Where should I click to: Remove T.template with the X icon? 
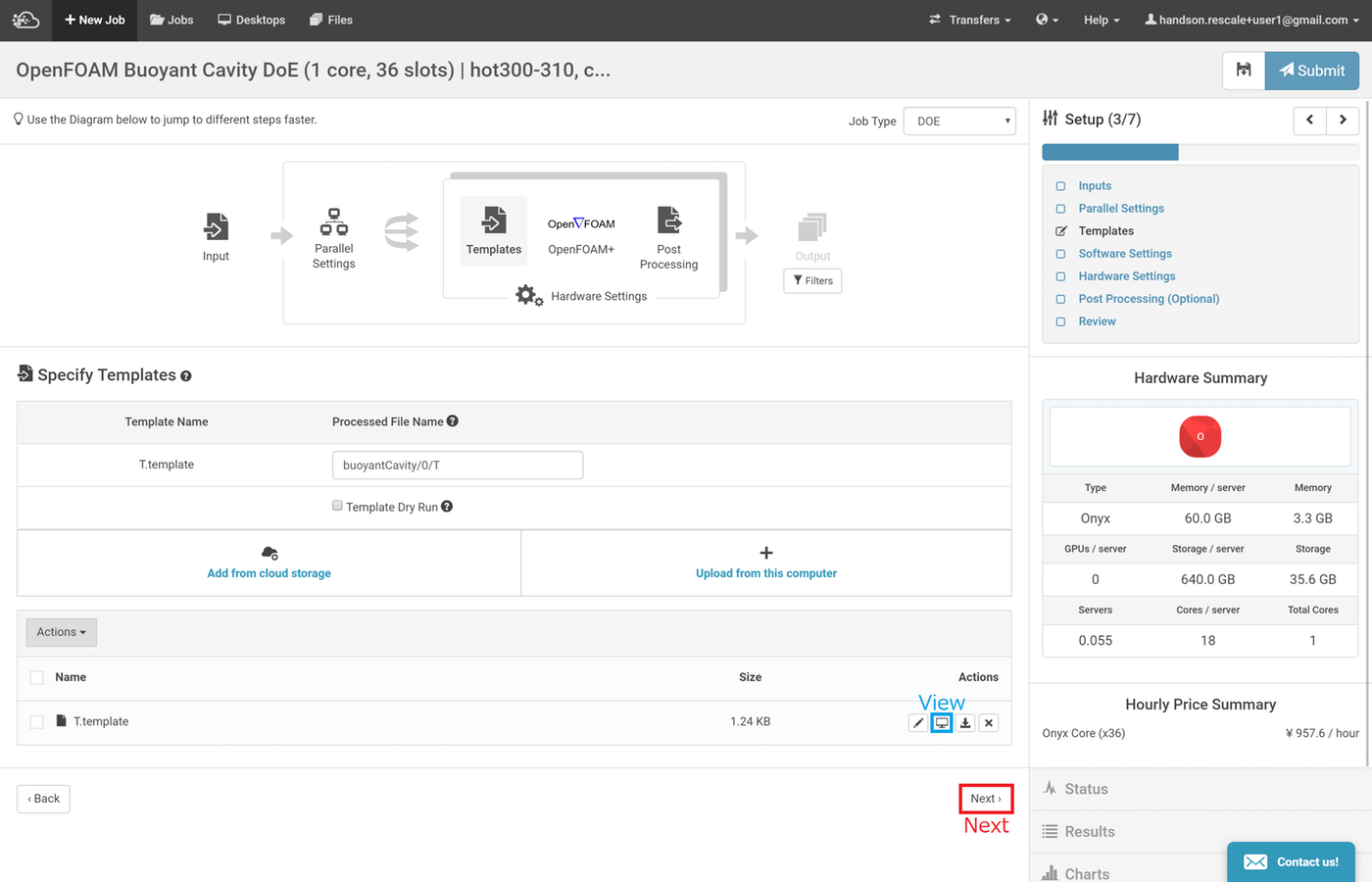tap(989, 723)
